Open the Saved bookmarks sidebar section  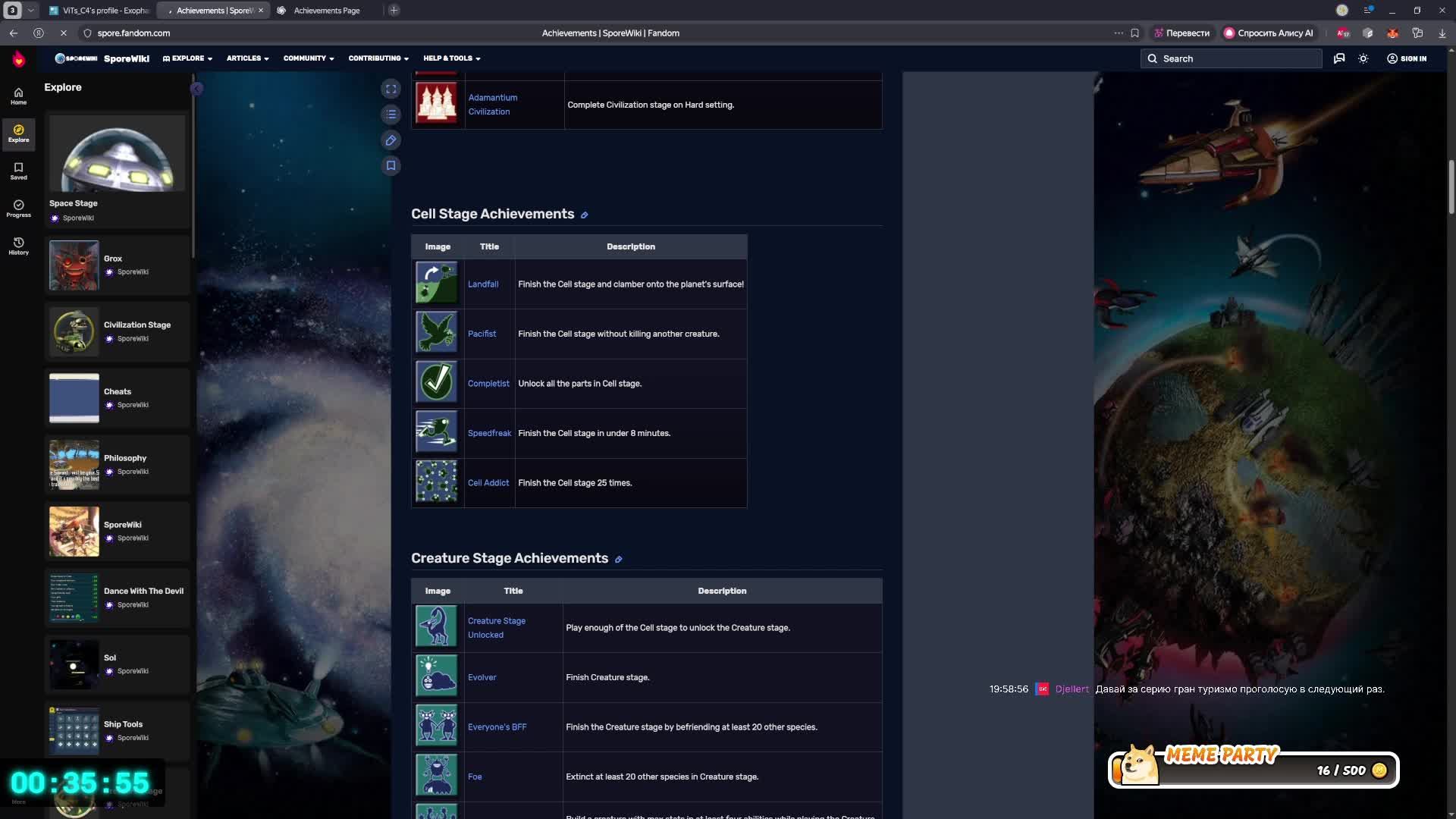click(18, 171)
